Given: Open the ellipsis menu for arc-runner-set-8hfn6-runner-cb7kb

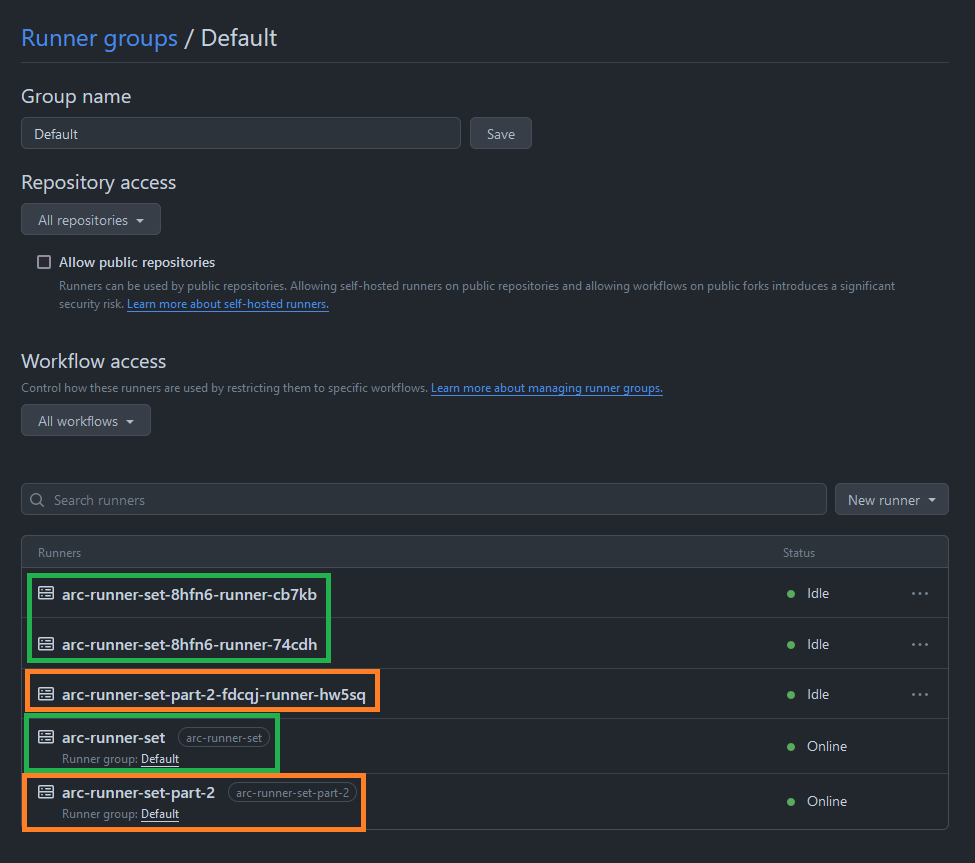Looking at the screenshot, I should click(x=920, y=592).
